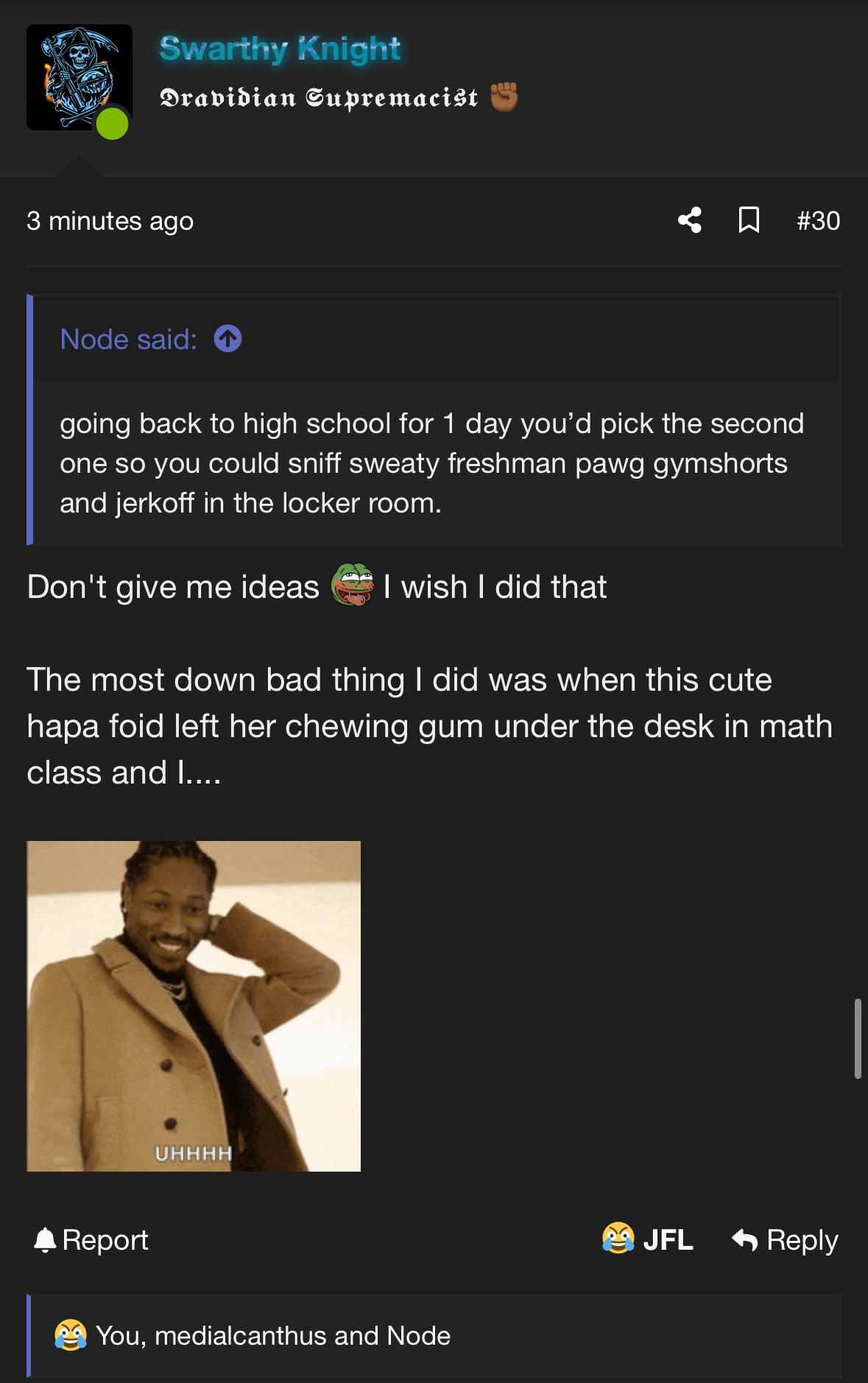Image resolution: width=868 pixels, height=1383 pixels.
Task: Click the page scrollbar thumb
Action: point(858,1038)
